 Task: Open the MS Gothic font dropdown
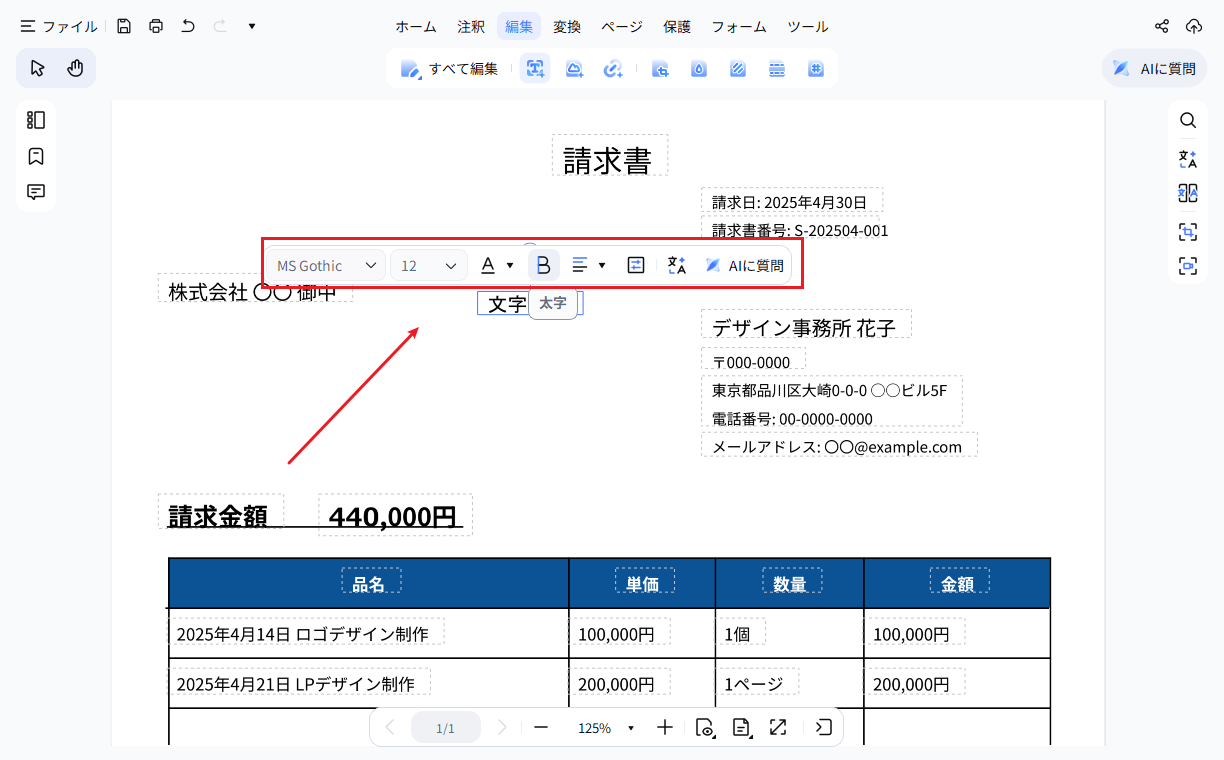click(x=327, y=265)
